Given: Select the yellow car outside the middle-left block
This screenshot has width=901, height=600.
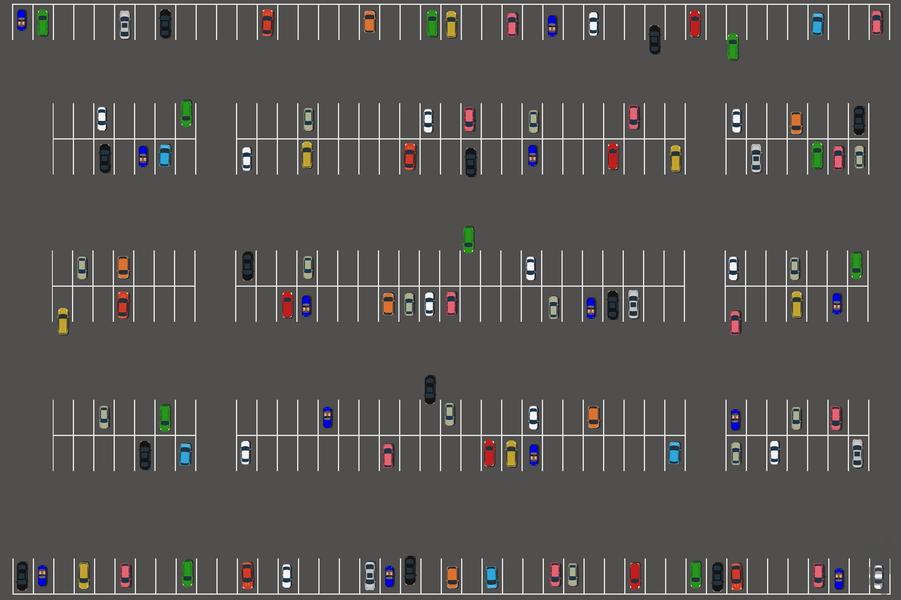Looking at the screenshot, I should (63, 321).
